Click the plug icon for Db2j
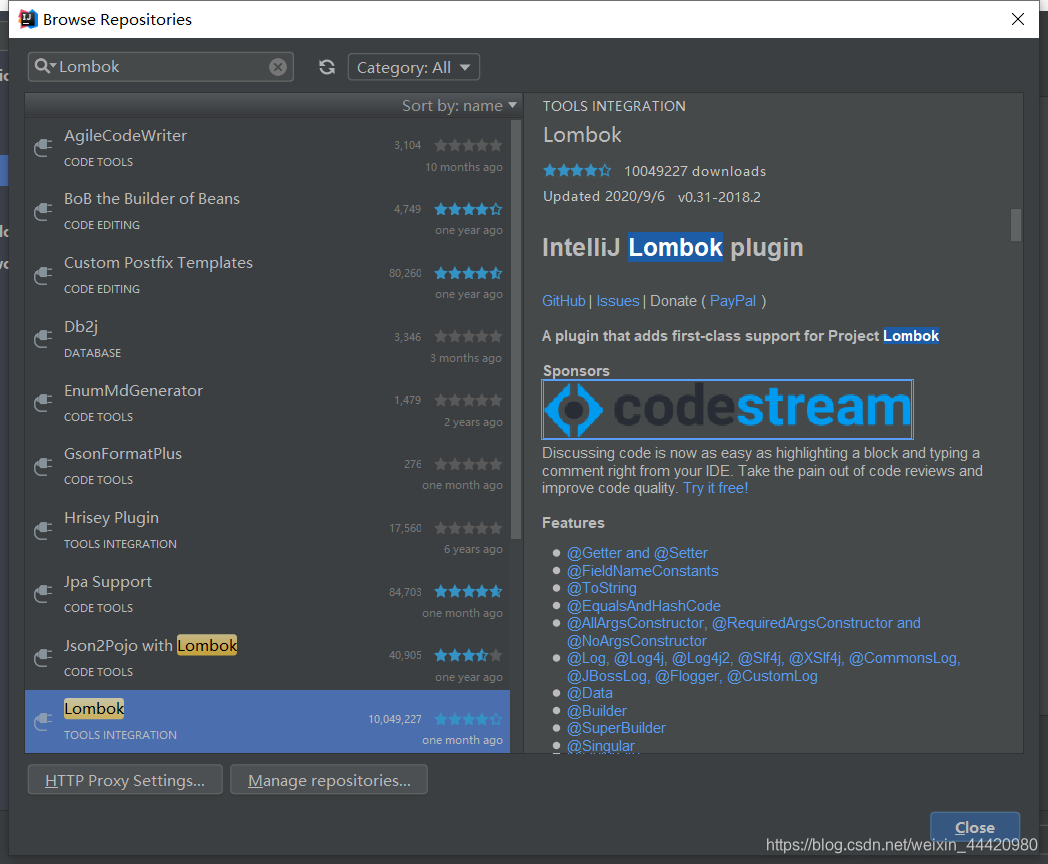 [x=43, y=339]
